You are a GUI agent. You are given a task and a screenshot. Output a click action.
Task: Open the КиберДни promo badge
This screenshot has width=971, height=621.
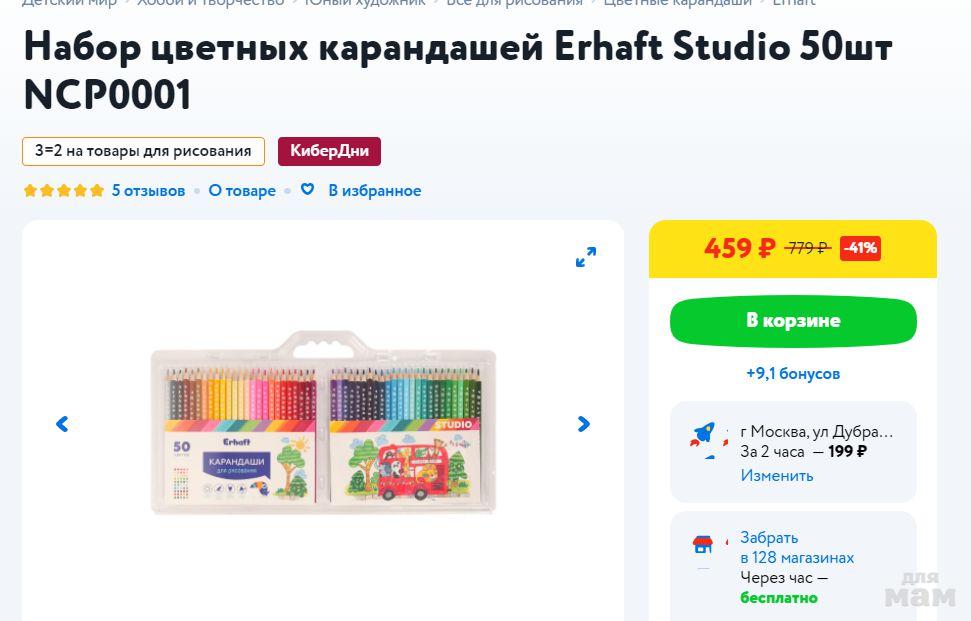[329, 151]
